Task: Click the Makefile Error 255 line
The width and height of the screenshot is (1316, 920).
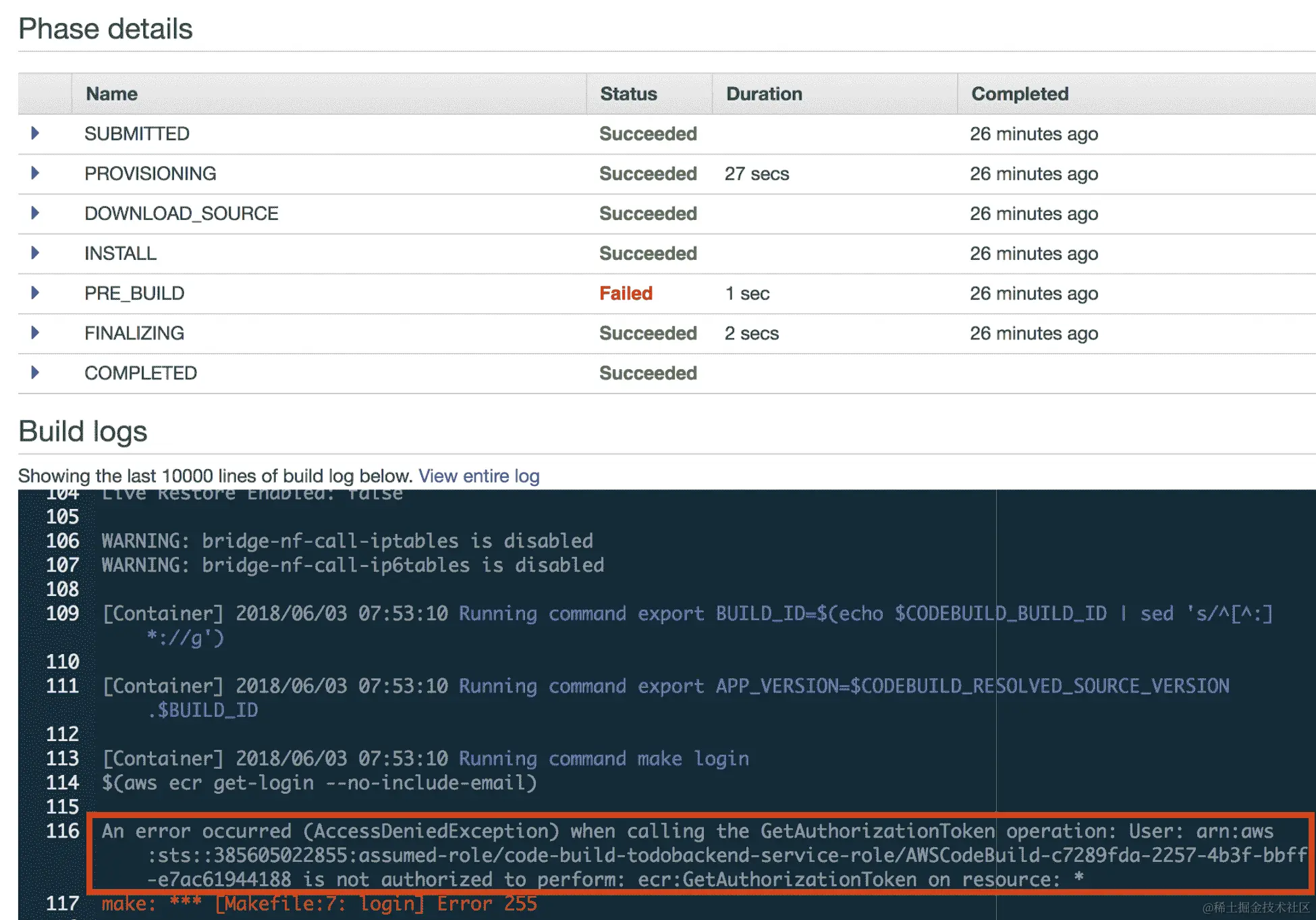Action: coord(319,904)
